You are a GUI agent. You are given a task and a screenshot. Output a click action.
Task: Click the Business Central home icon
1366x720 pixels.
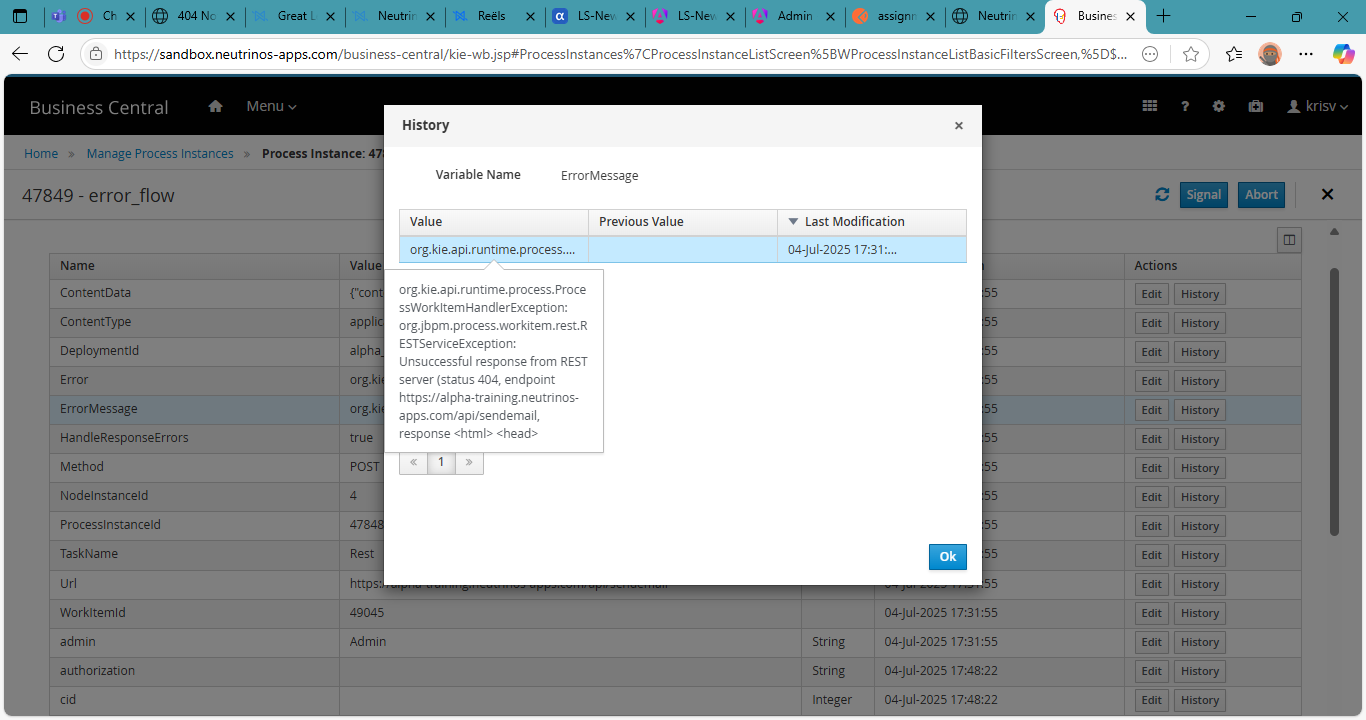[215, 106]
